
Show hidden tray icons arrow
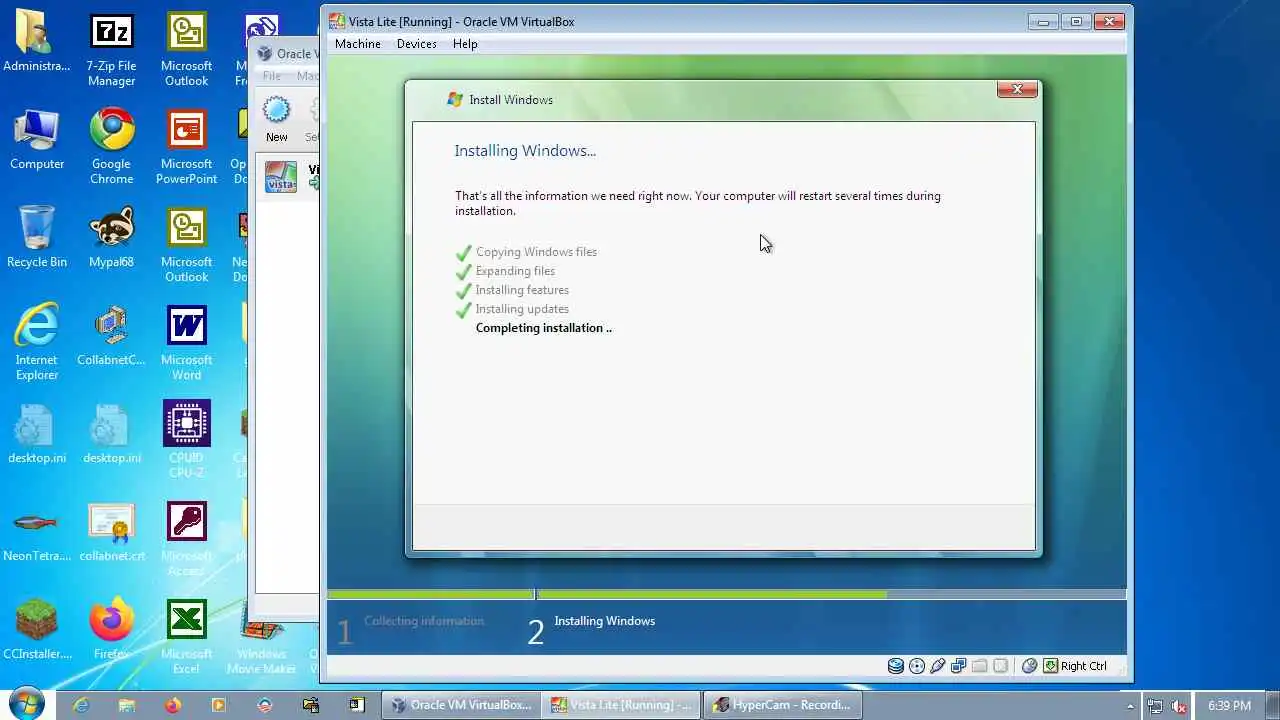point(1133,705)
